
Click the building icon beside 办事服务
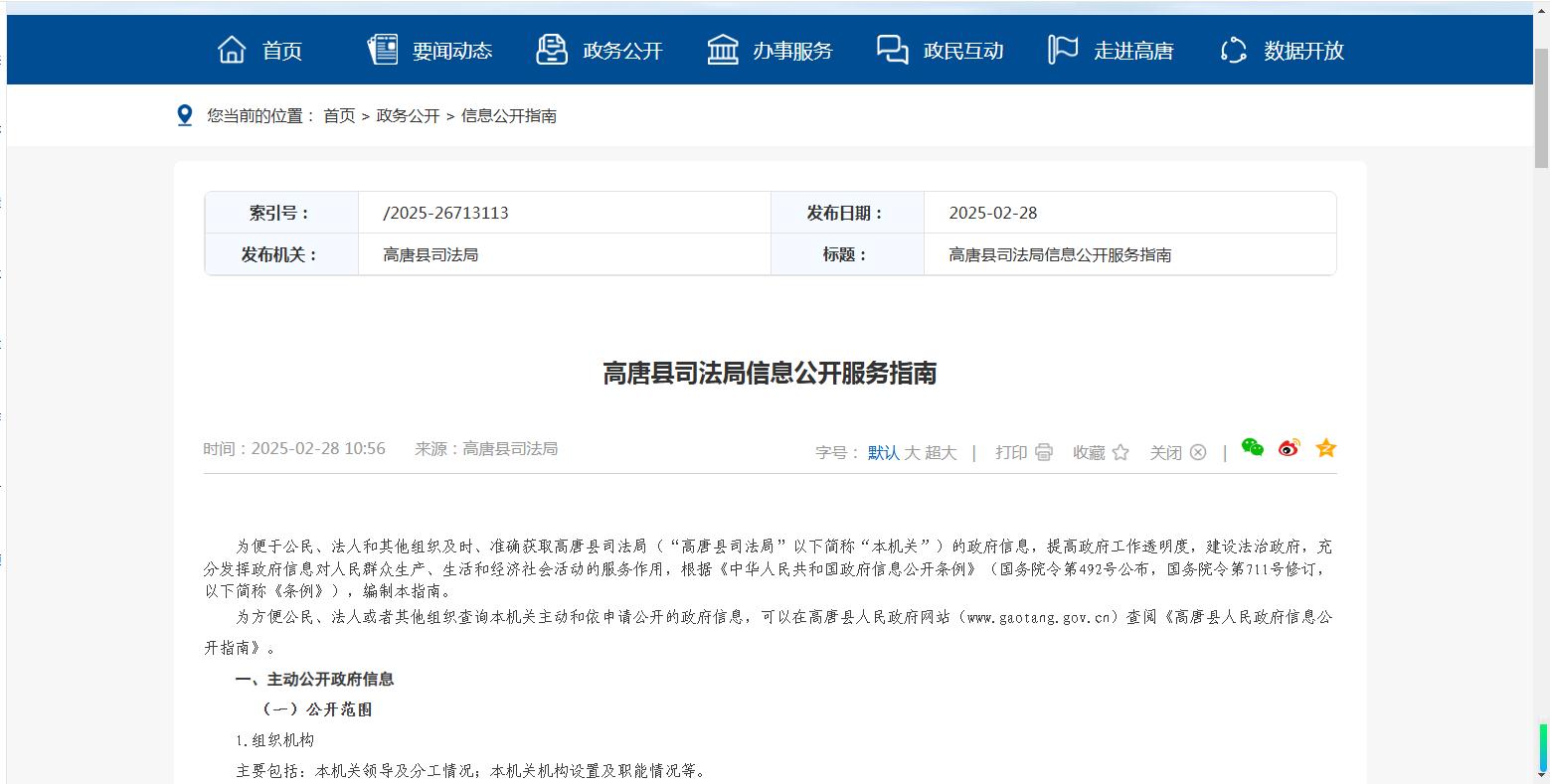[723, 50]
